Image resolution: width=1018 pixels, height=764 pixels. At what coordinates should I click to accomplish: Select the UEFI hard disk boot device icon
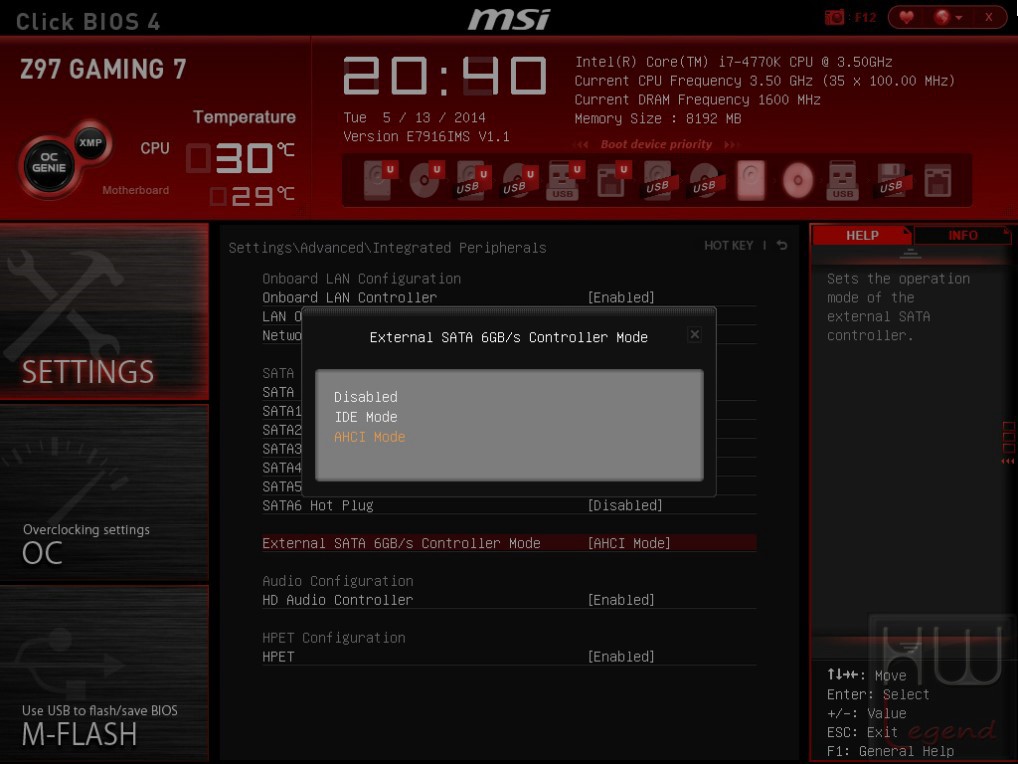click(x=379, y=180)
